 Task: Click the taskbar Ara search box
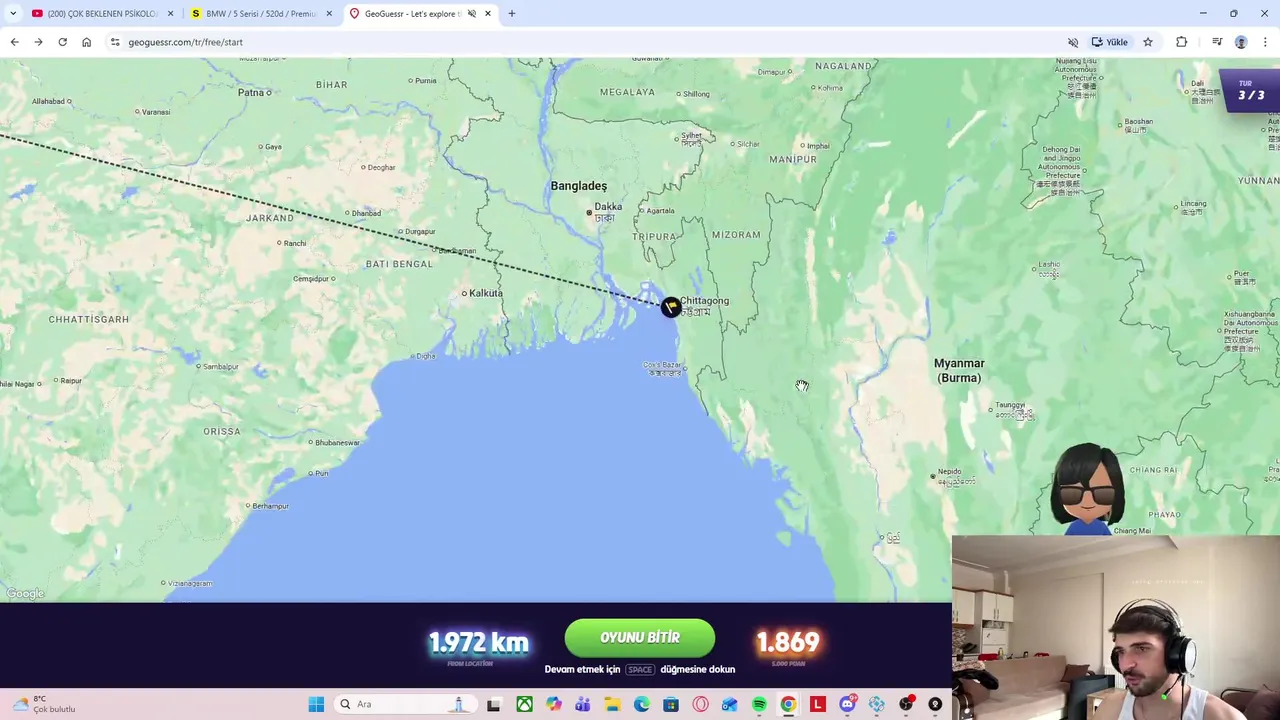click(x=405, y=704)
